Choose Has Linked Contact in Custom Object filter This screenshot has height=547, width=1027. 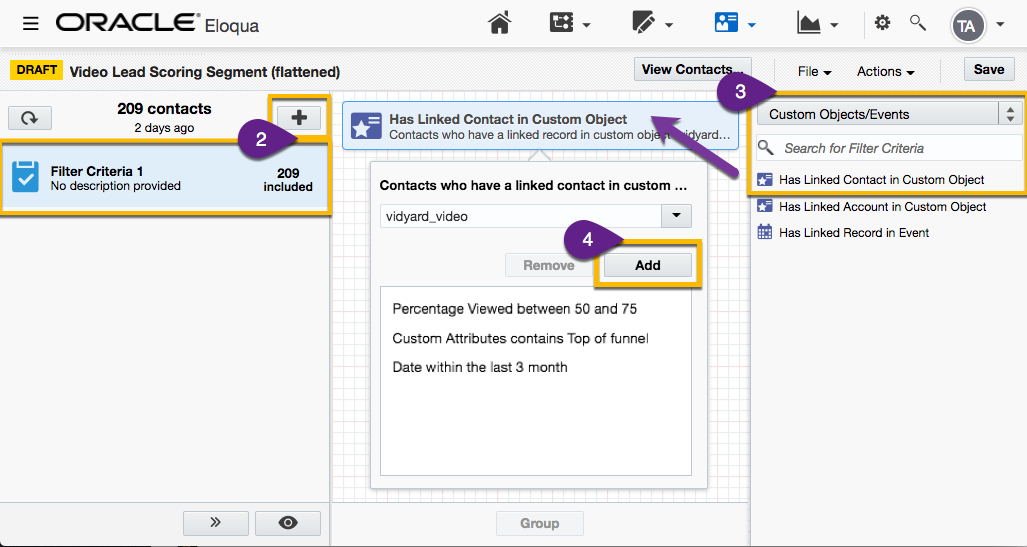881,179
